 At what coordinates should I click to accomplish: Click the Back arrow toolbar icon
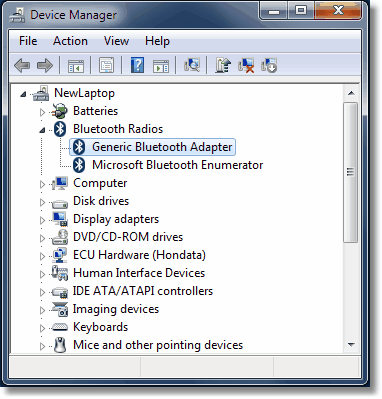coord(22,65)
